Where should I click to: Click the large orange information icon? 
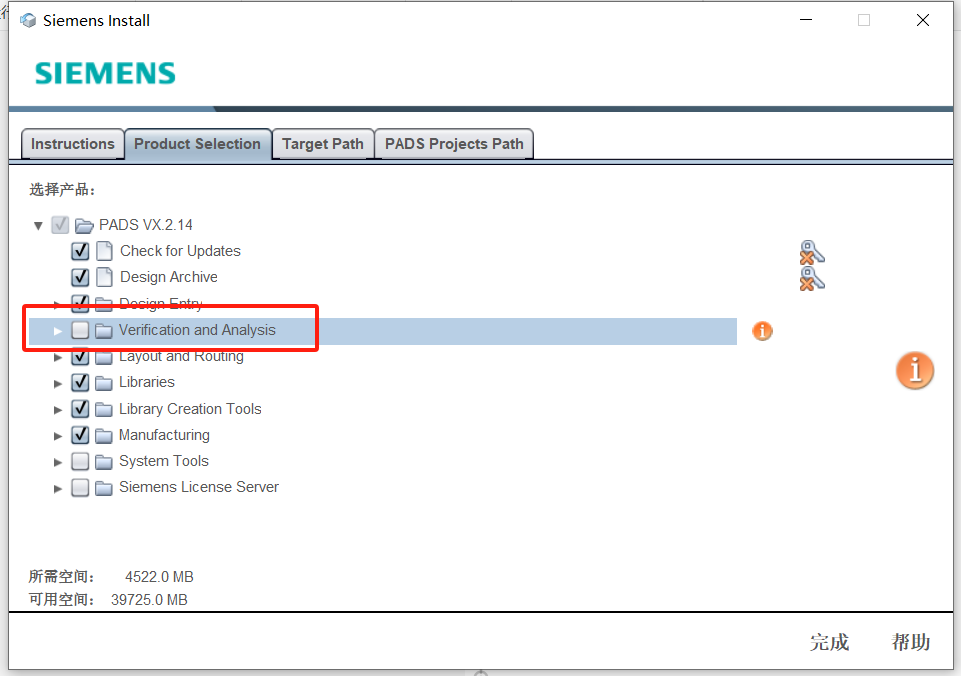pyautogui.click(x=914, y=371)
